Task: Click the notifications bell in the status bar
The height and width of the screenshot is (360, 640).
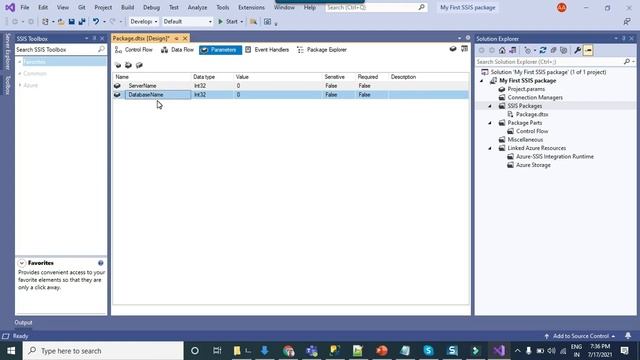Action: (x=628, y=336)
